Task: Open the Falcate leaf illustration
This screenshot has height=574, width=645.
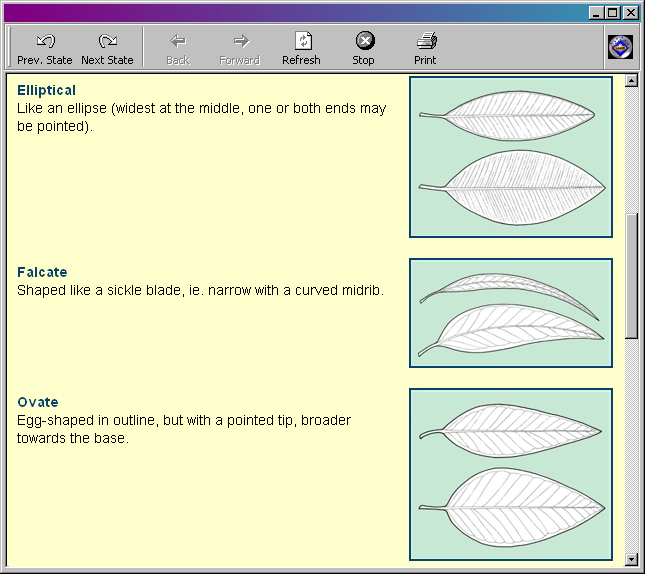Action: 511,313
